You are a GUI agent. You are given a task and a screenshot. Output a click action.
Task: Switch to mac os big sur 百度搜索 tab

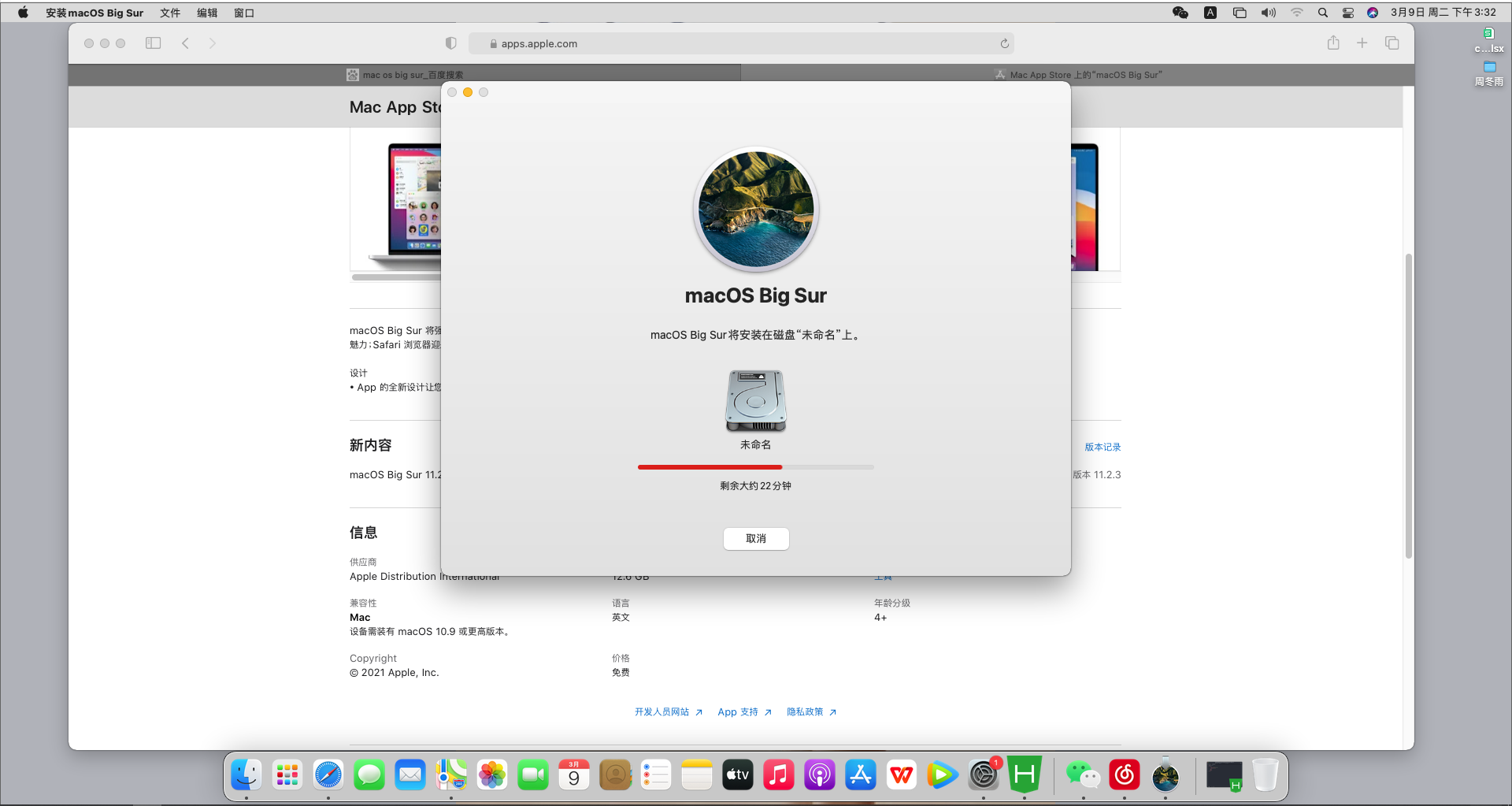click(405, 75)
